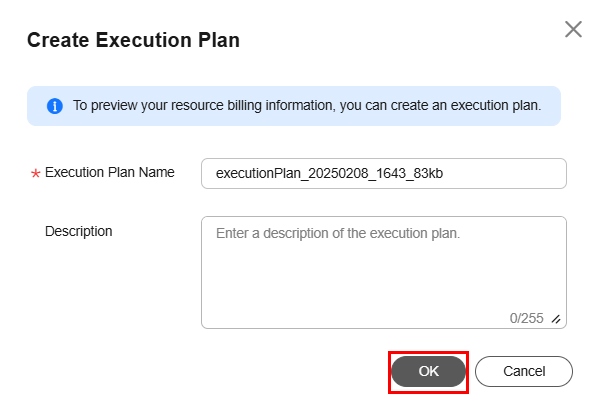The width and height of the screenshot is (600, 416).
Task: Click the empty area right of plan name text
Action: pyautogui.click(x=505, y=173)
